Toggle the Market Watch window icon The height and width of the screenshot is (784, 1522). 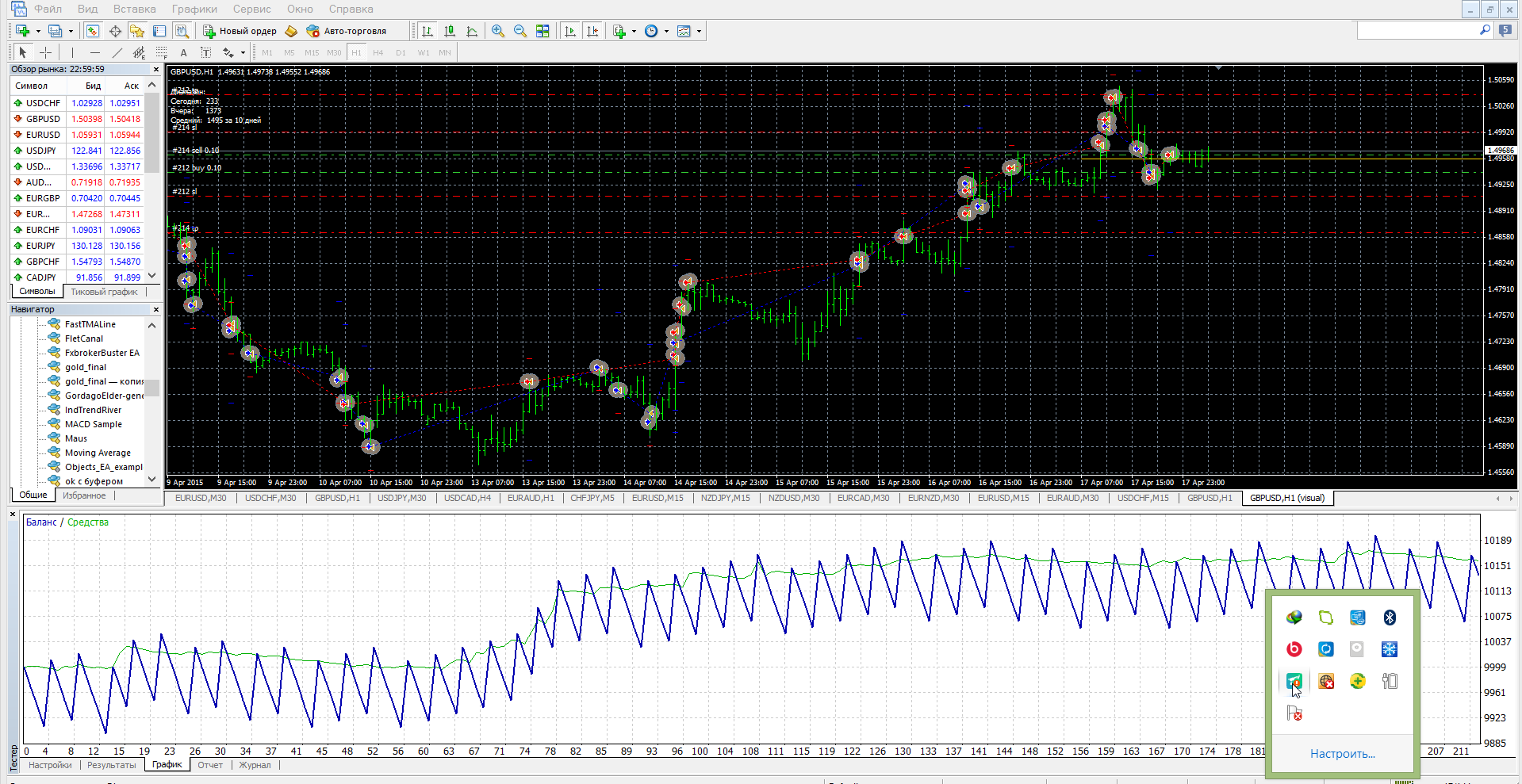(93, 31)
